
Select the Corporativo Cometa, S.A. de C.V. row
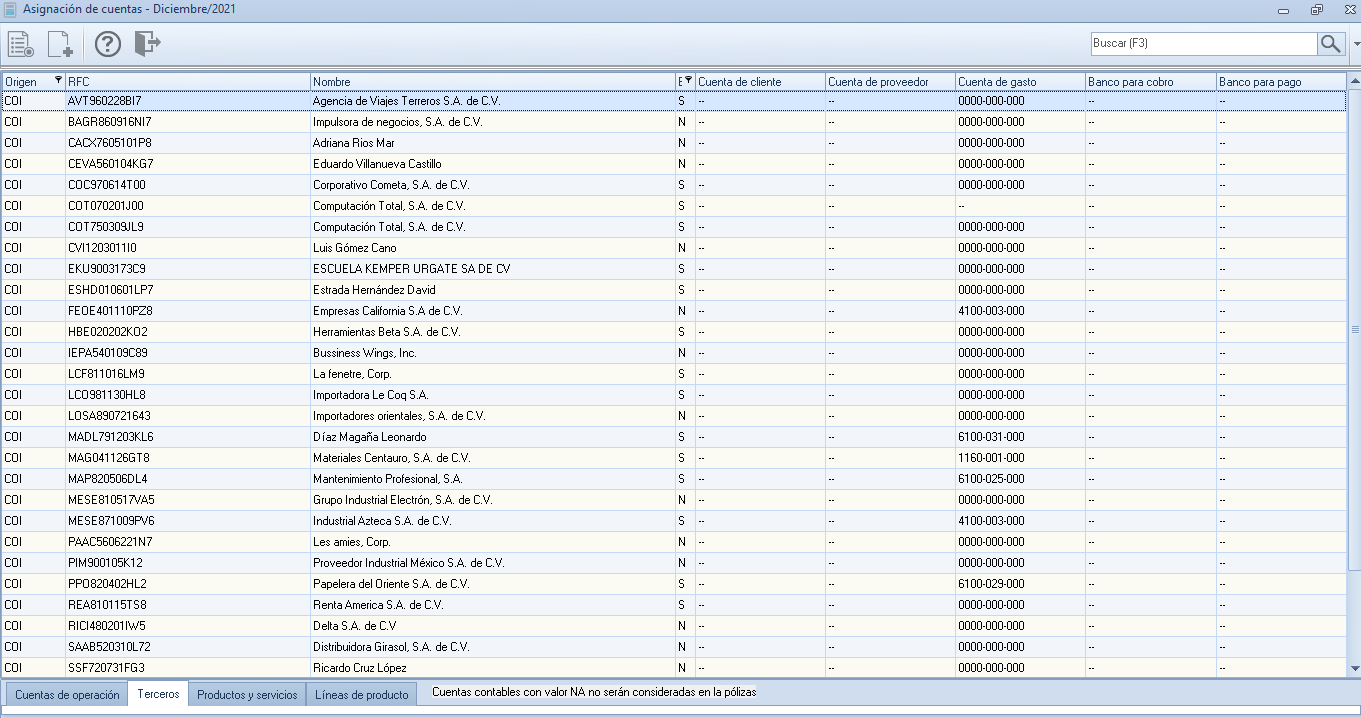(390, 185)
